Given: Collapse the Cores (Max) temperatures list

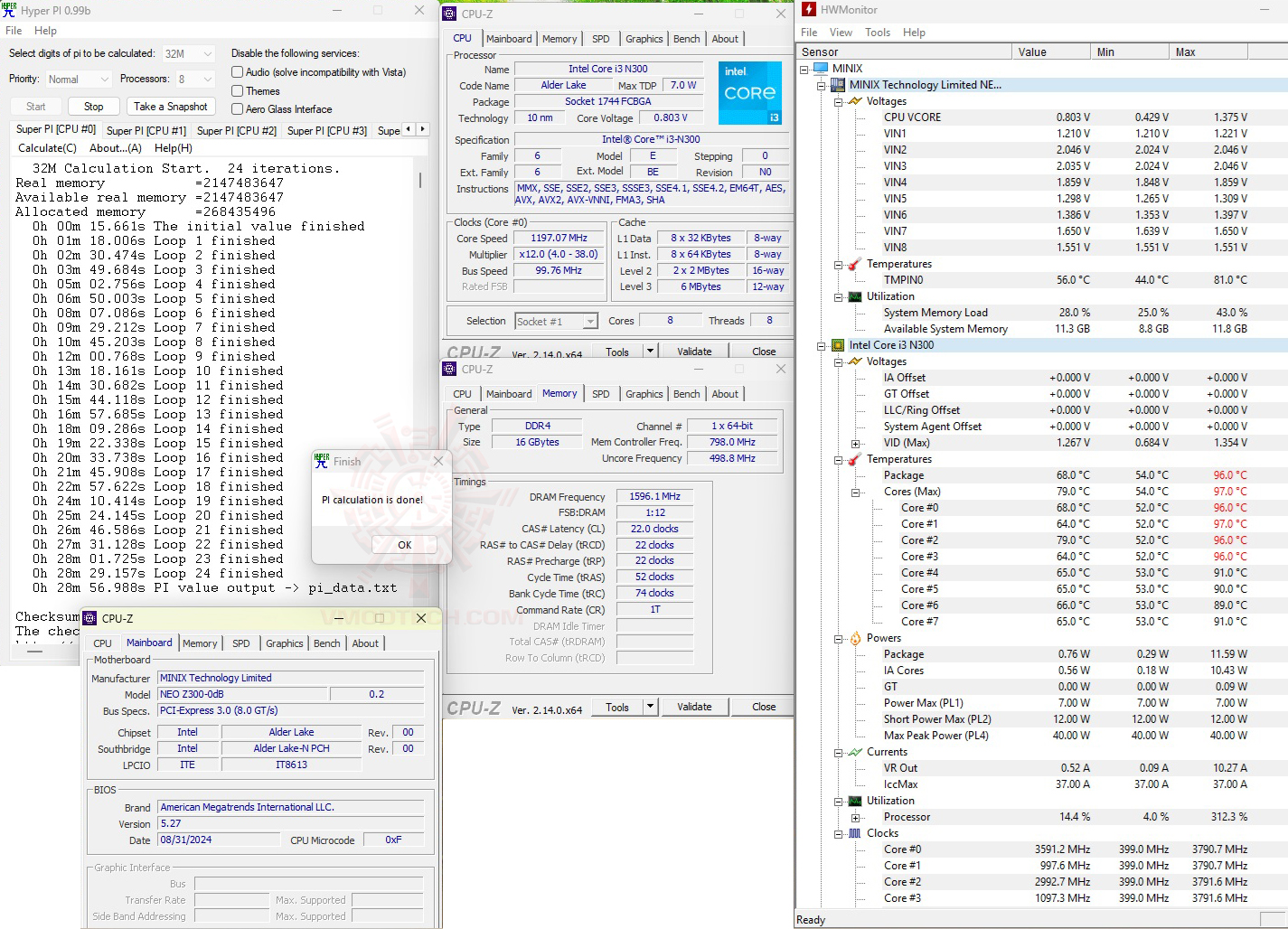Looking at the screenshot, I should click(855, 493).
